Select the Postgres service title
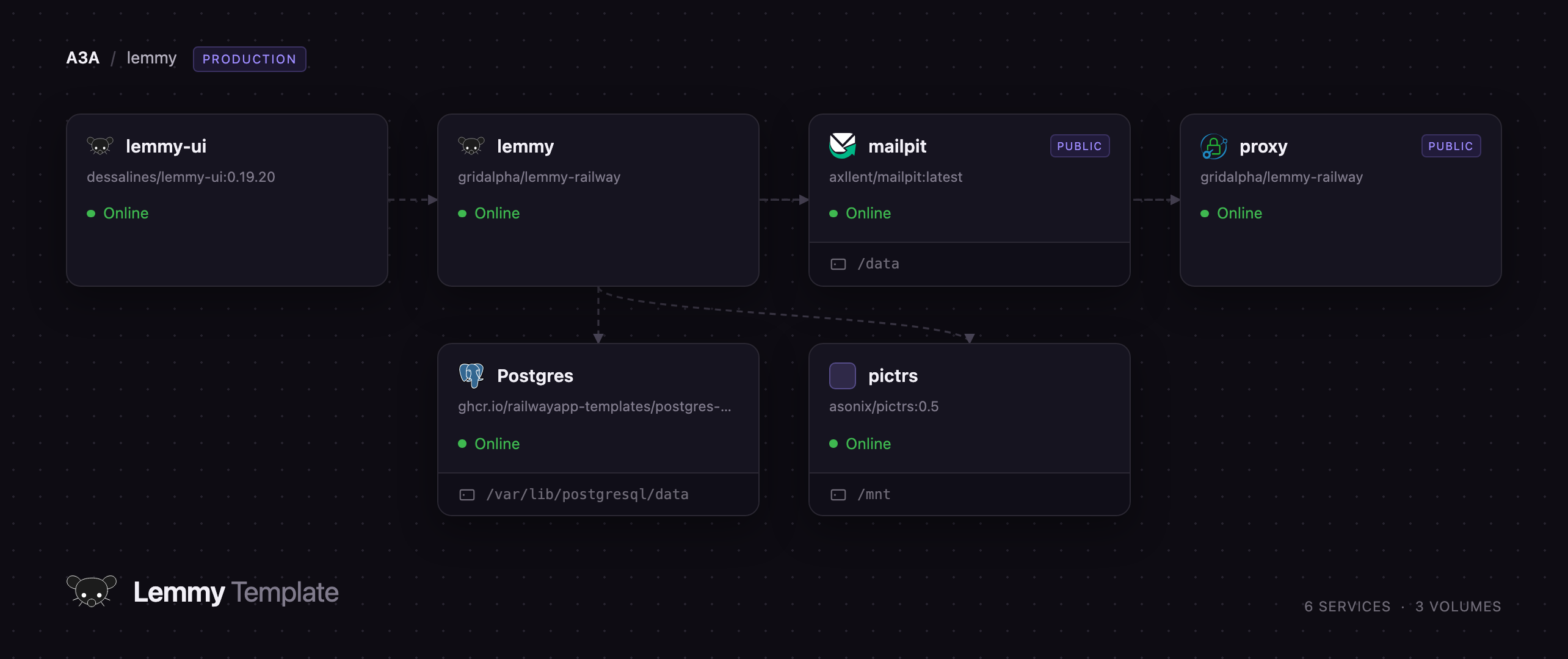The height and width of the screenshot is (659, 1568). click(x=535, y=376)
